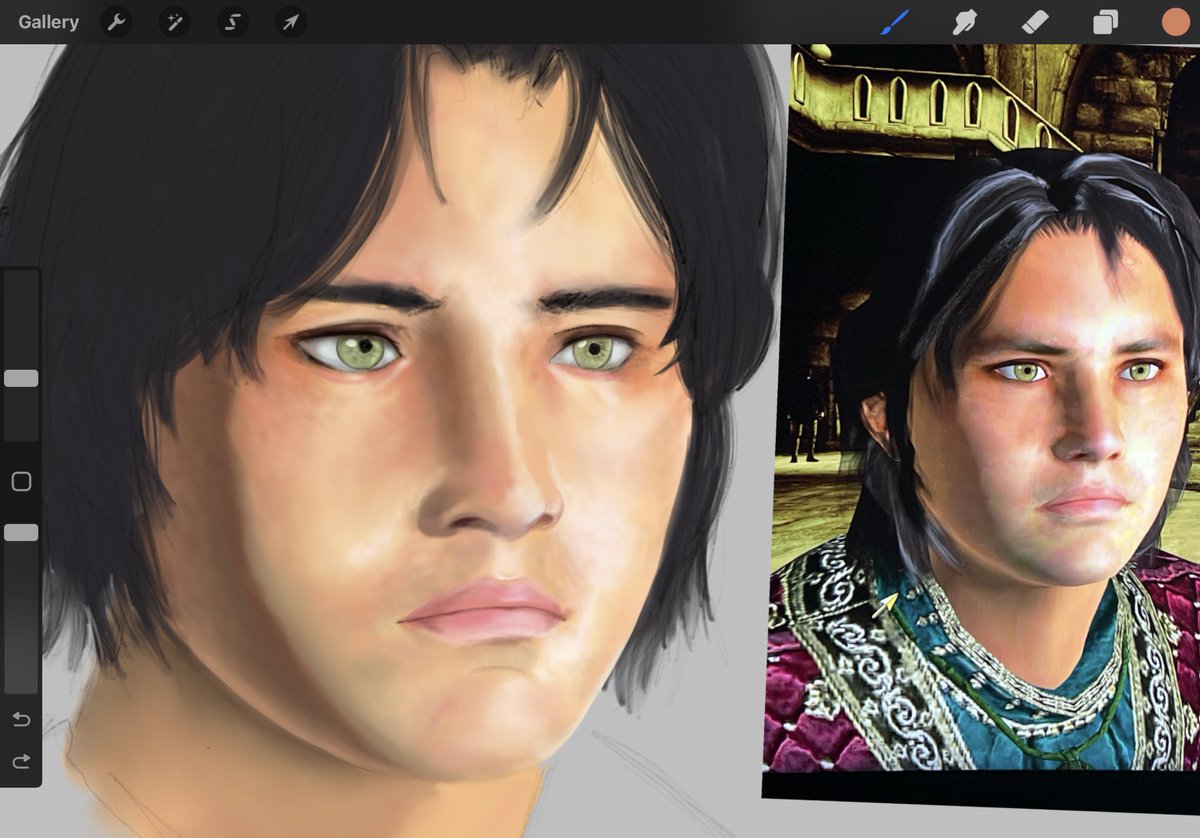Open the active color picker circle

[1175, 22]
